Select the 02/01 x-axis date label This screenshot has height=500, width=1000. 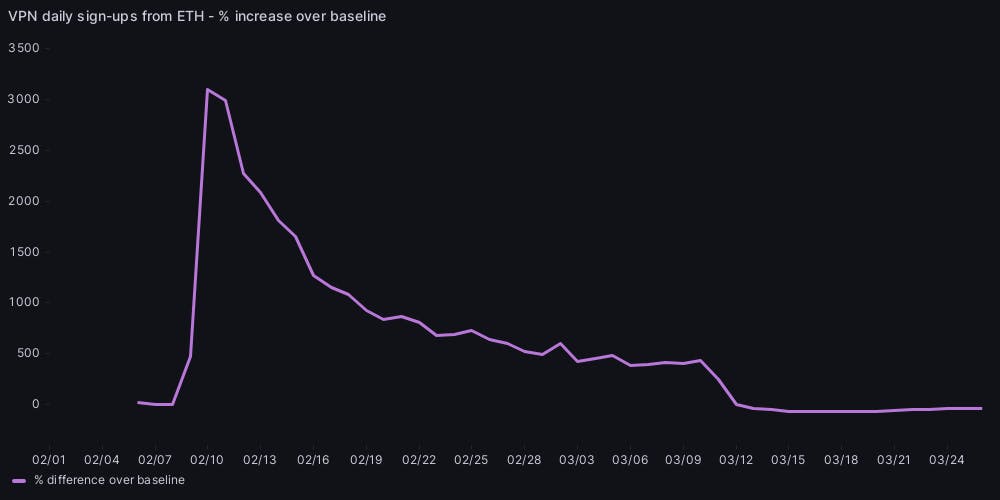(x=49, y=460)
